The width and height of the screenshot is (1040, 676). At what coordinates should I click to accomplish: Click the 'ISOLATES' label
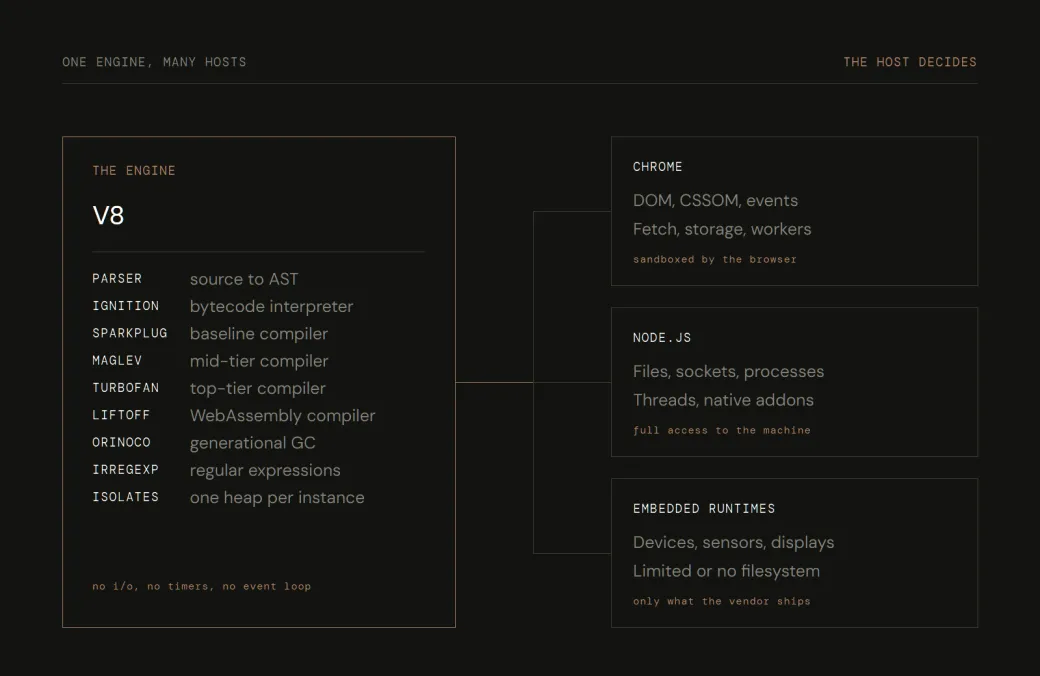tap(125, 496)
